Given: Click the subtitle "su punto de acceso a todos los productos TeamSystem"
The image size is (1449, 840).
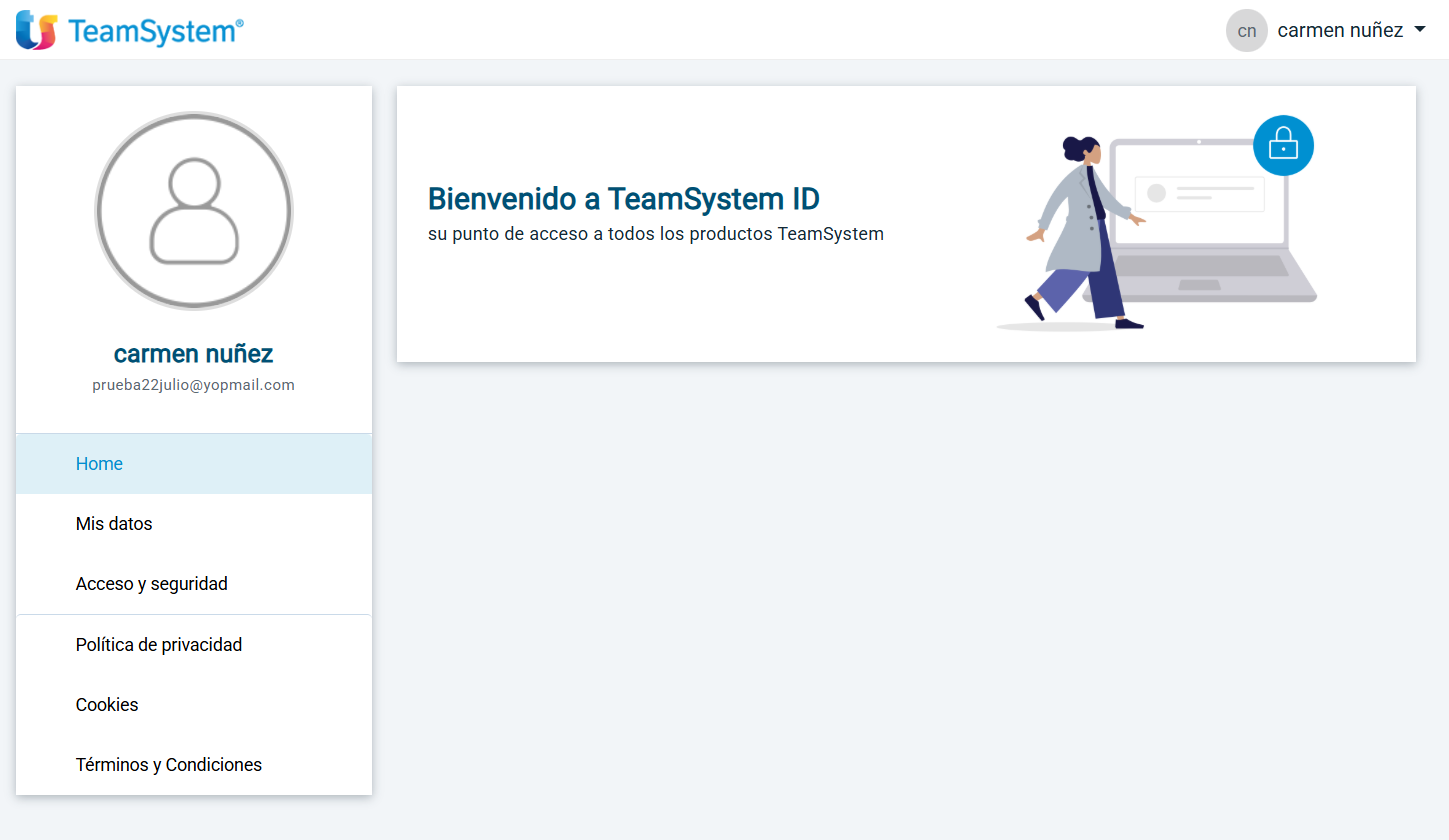Looking at the screenshot, I should click(x=656, y=235).
